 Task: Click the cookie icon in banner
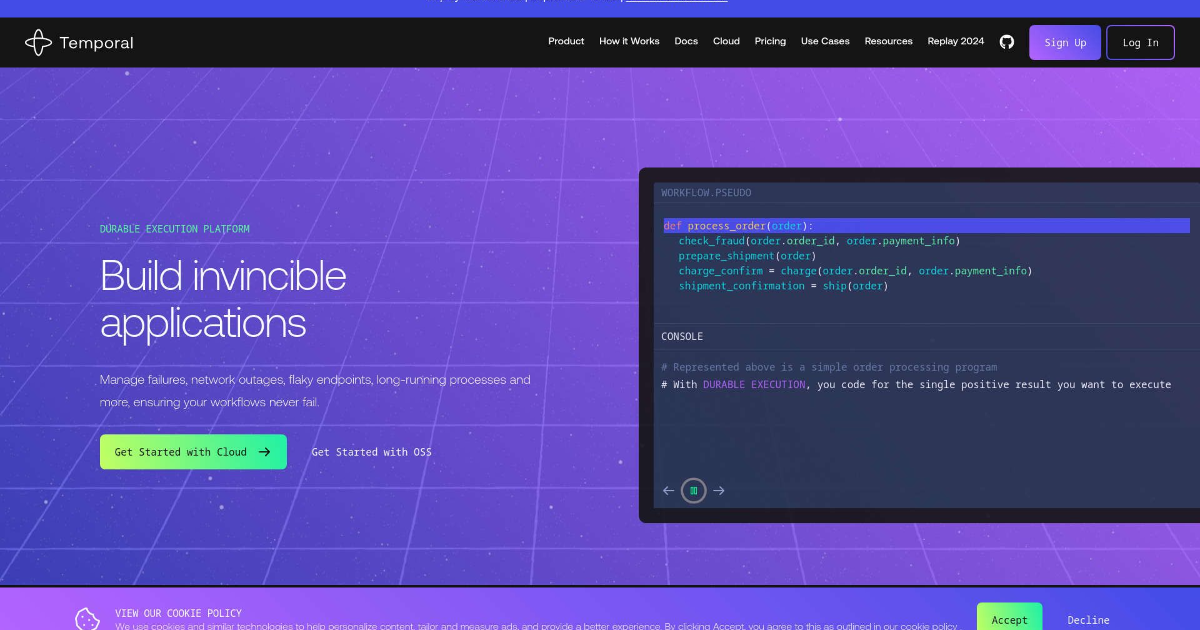click(87, 619)
